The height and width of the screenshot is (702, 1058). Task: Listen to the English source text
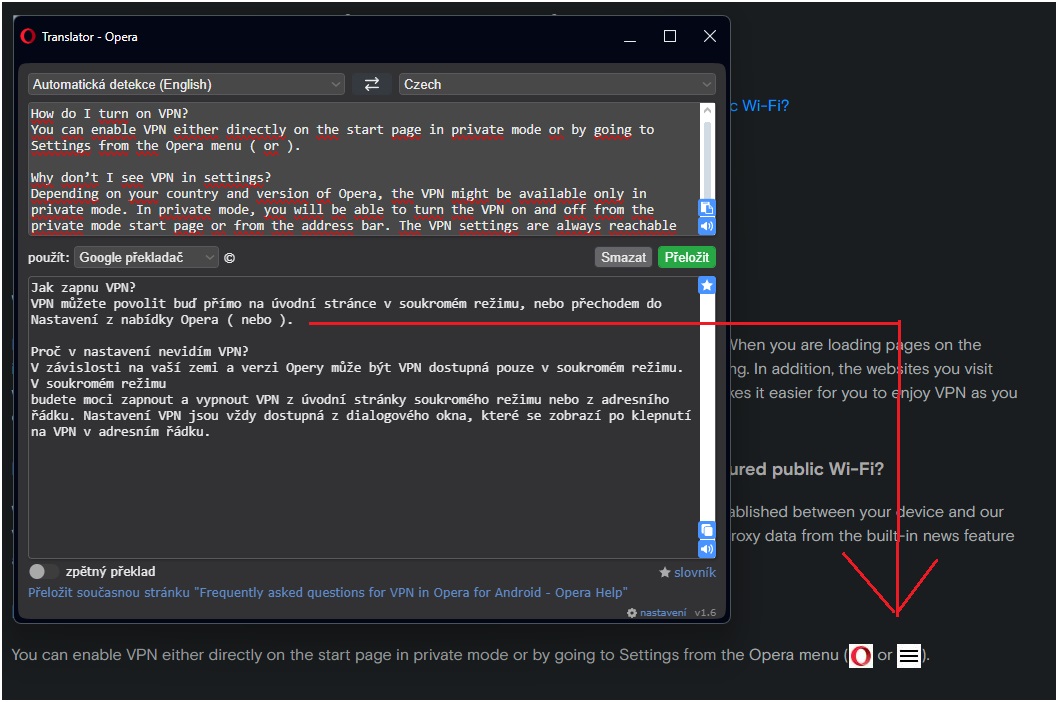pyautogui.click(x=706, y=226)
